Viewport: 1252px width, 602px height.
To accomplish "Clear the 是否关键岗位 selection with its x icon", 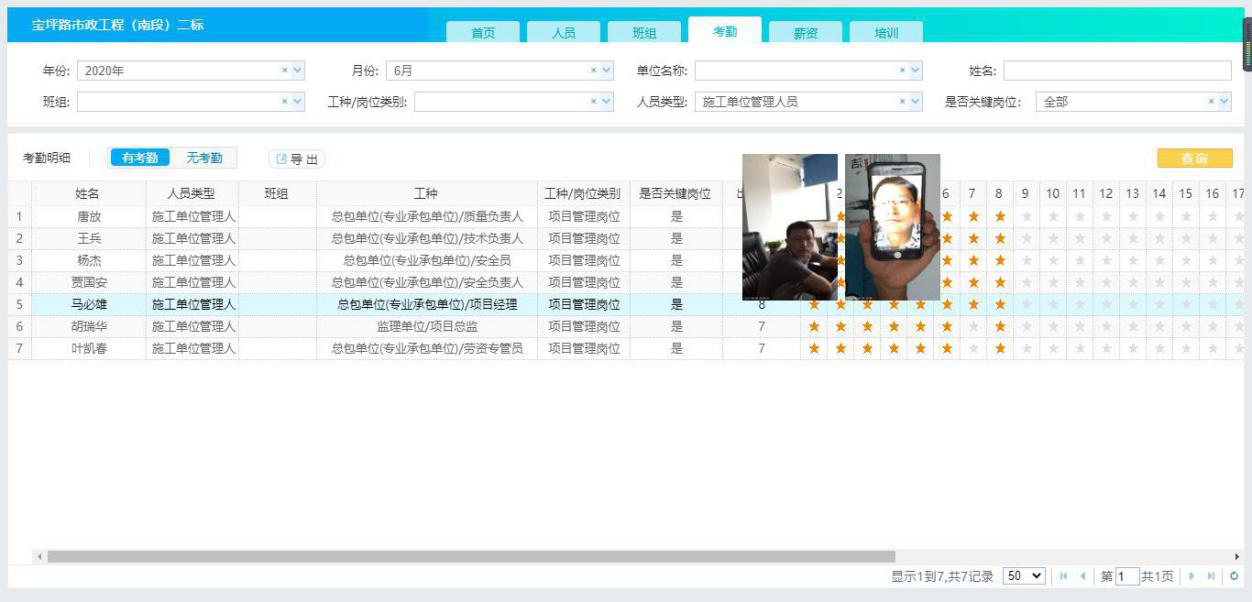I will pos(1212,102).
